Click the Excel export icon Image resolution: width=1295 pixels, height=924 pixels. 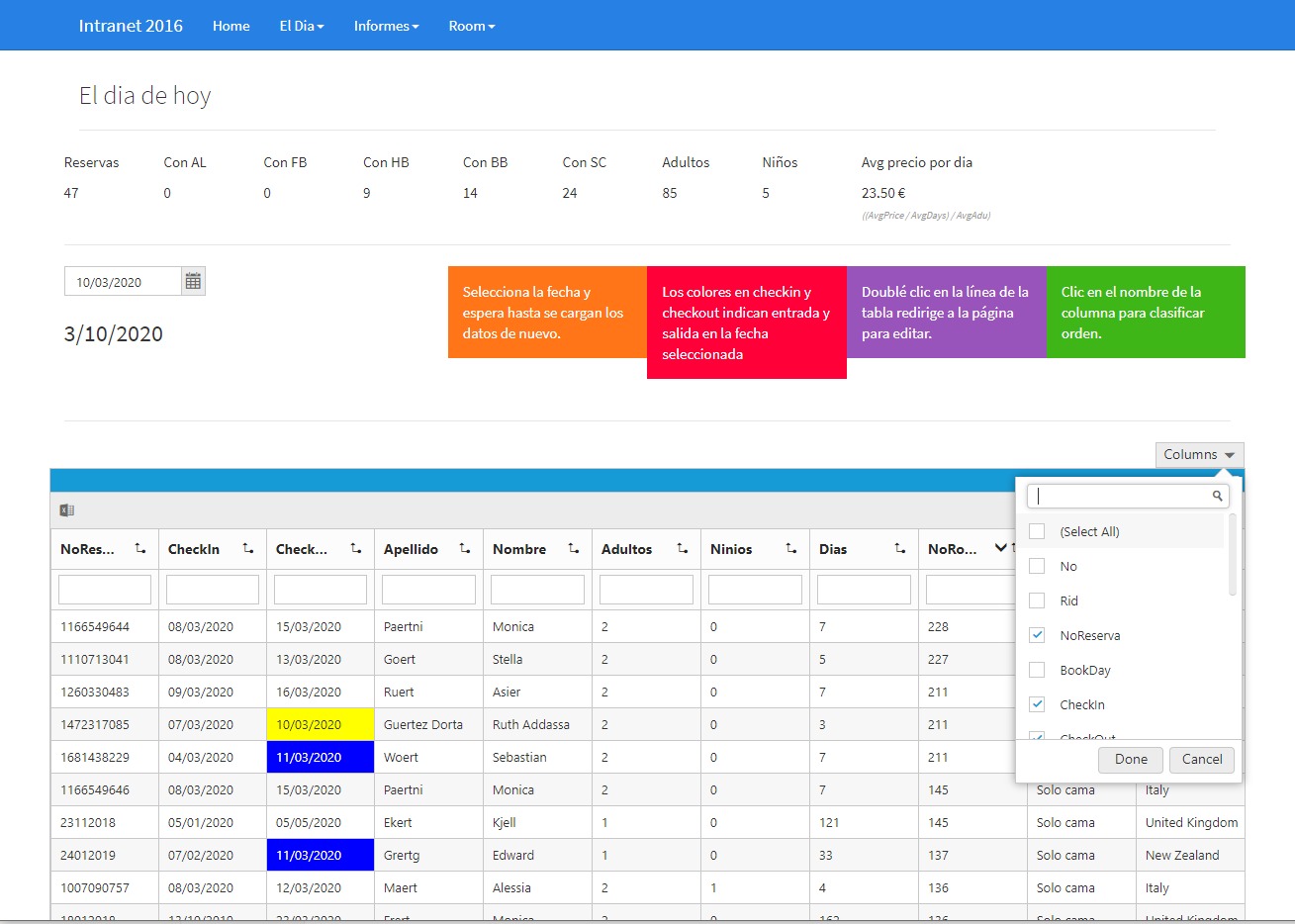coord(67,510)
